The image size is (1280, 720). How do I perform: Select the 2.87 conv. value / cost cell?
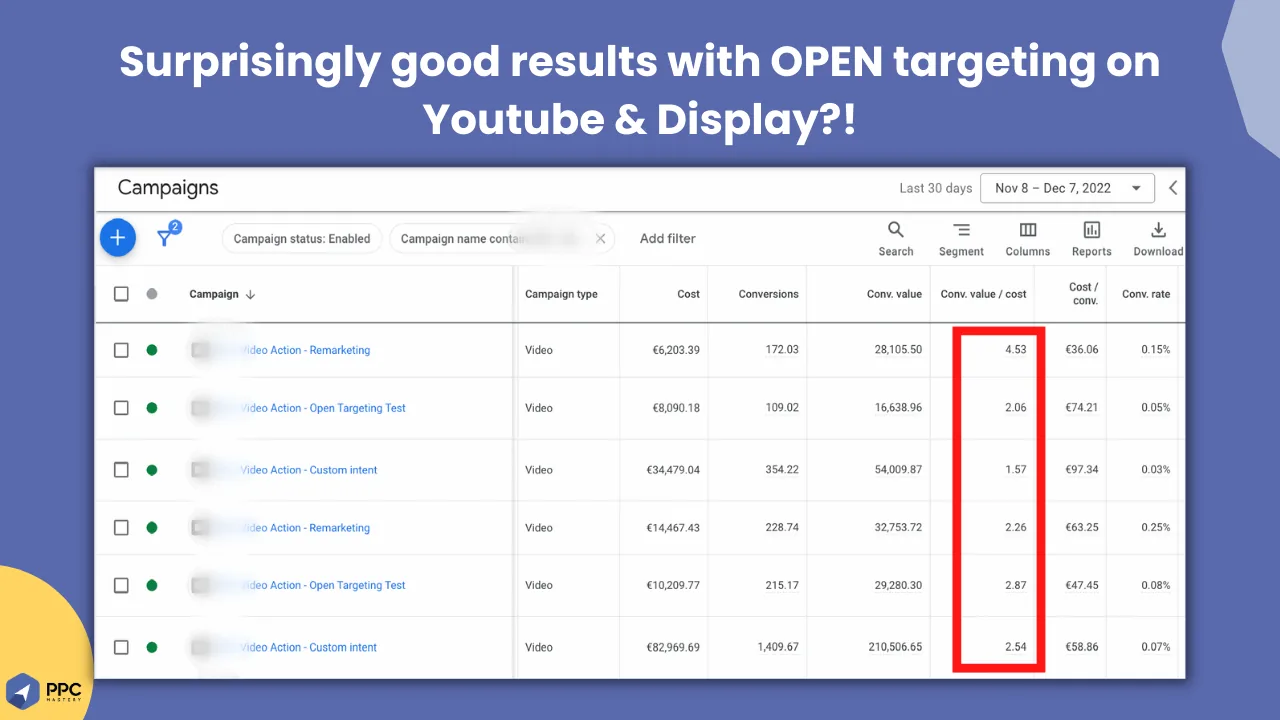(x=1016, y=586)
